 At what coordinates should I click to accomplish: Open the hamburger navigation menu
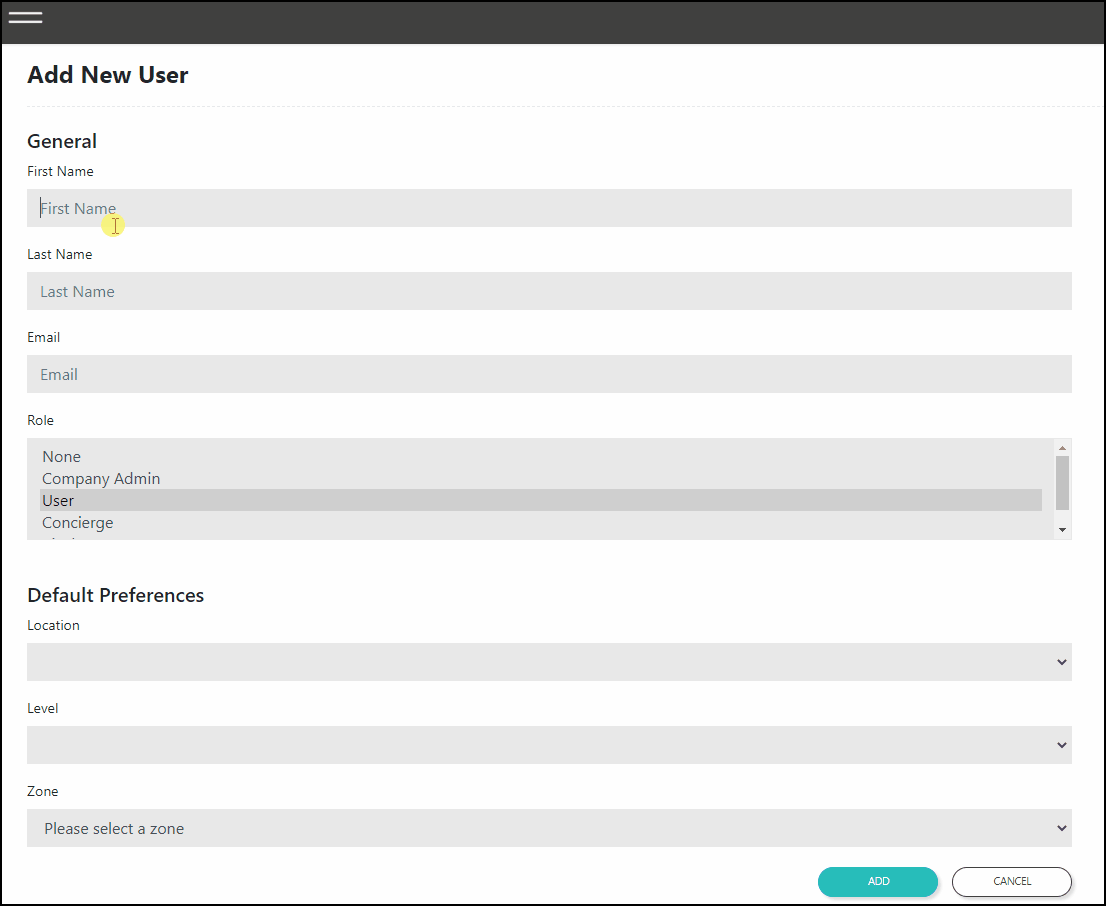pyautogui.click(x=25, y=18)
